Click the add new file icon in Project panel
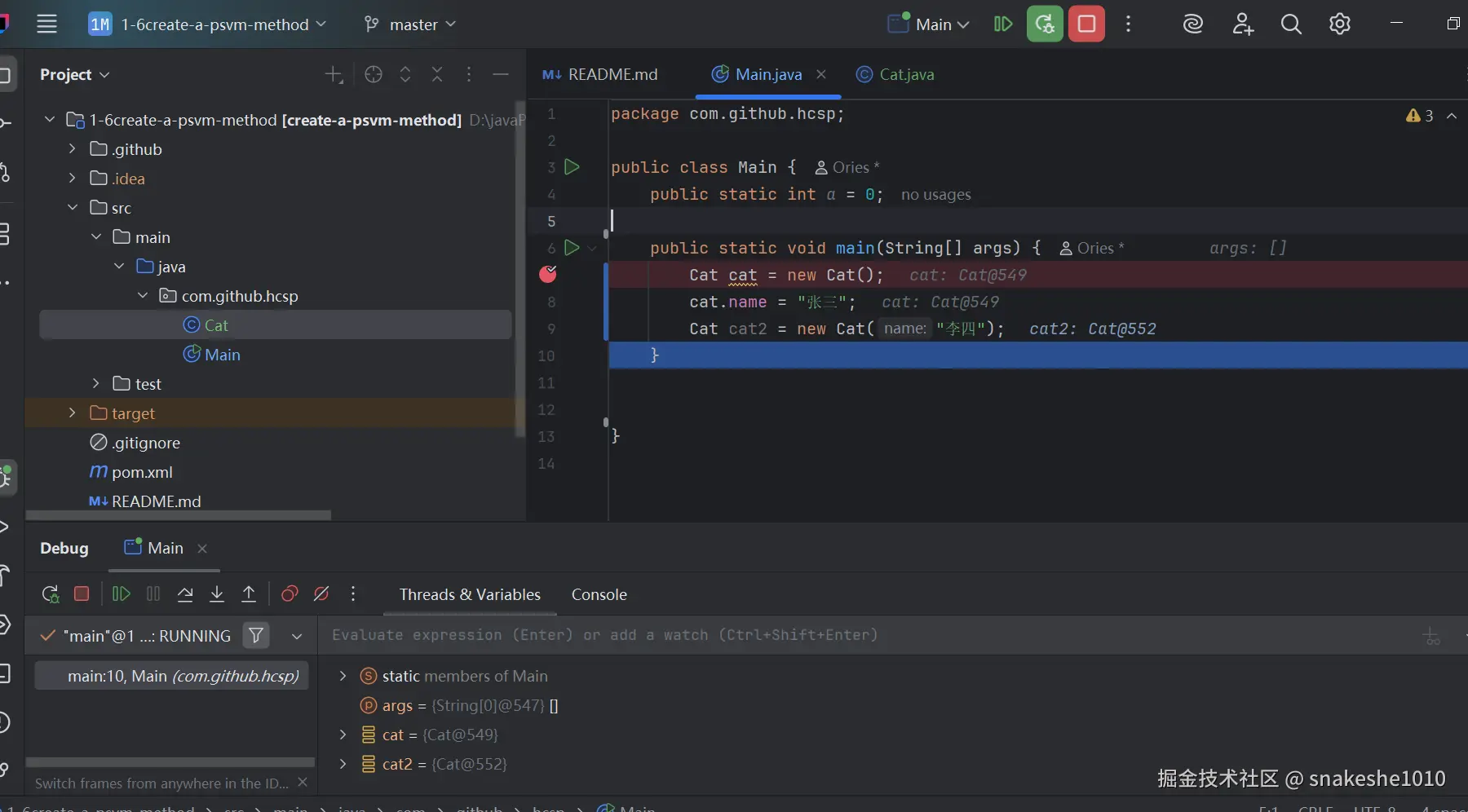Screen dimensions: 1468x812 click(x=334, y=75)
